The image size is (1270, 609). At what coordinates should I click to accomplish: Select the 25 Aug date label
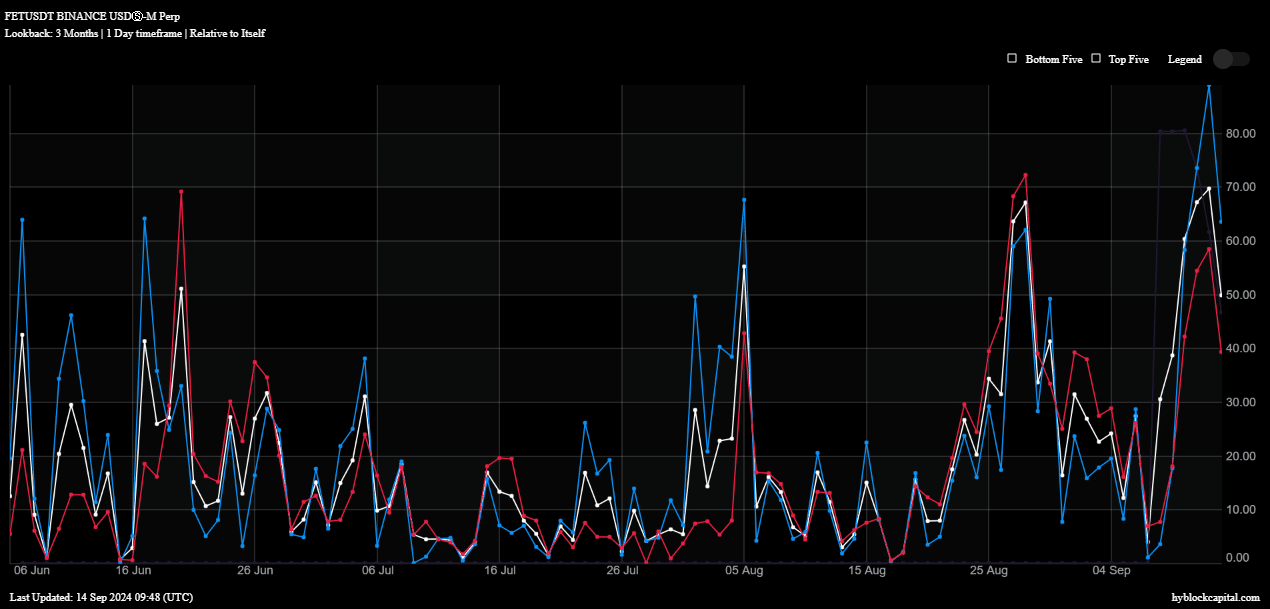coord(989,570)
